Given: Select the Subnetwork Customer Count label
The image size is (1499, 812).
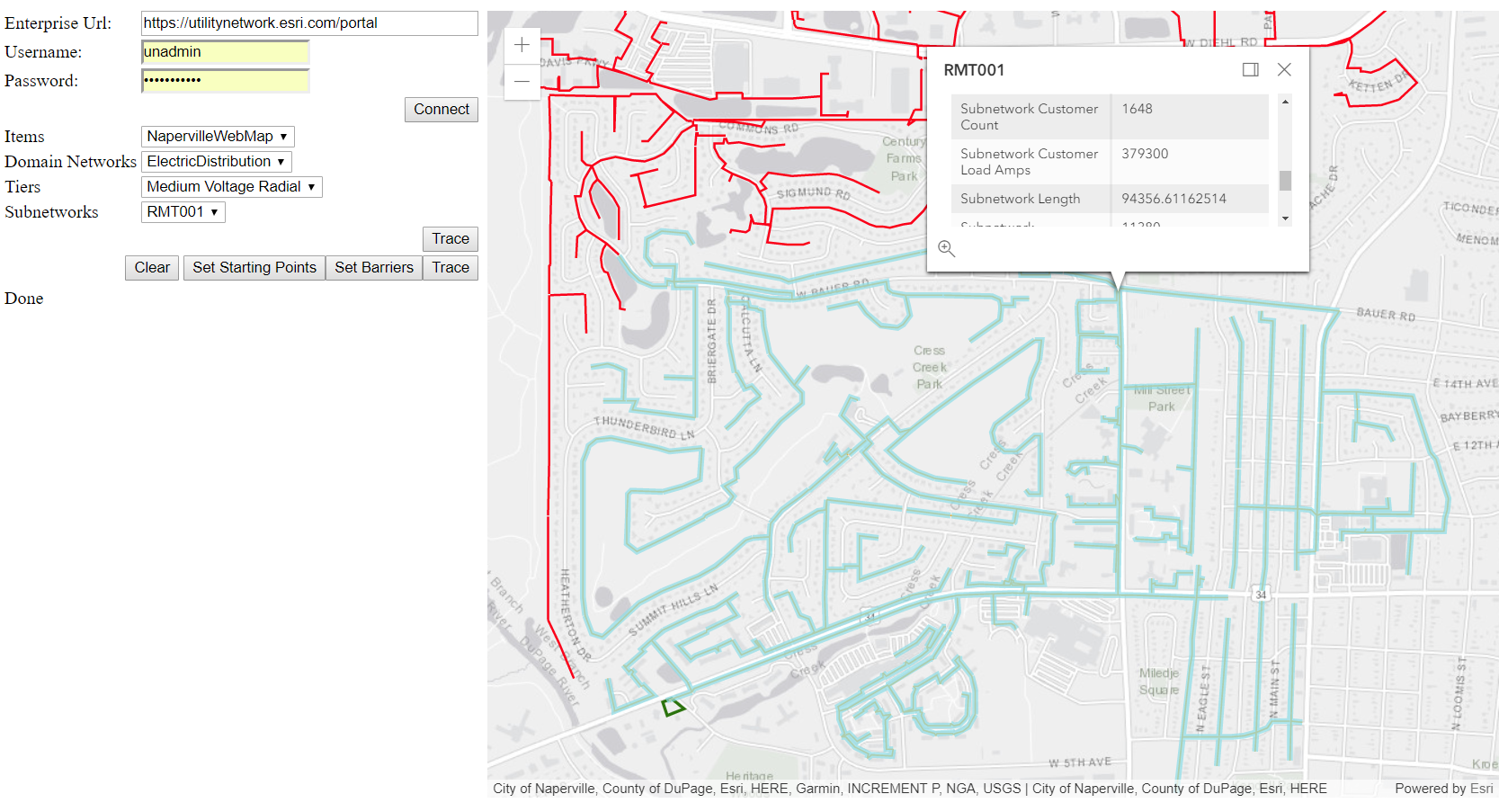Looking at the screenshot, I should [1029, 117].
